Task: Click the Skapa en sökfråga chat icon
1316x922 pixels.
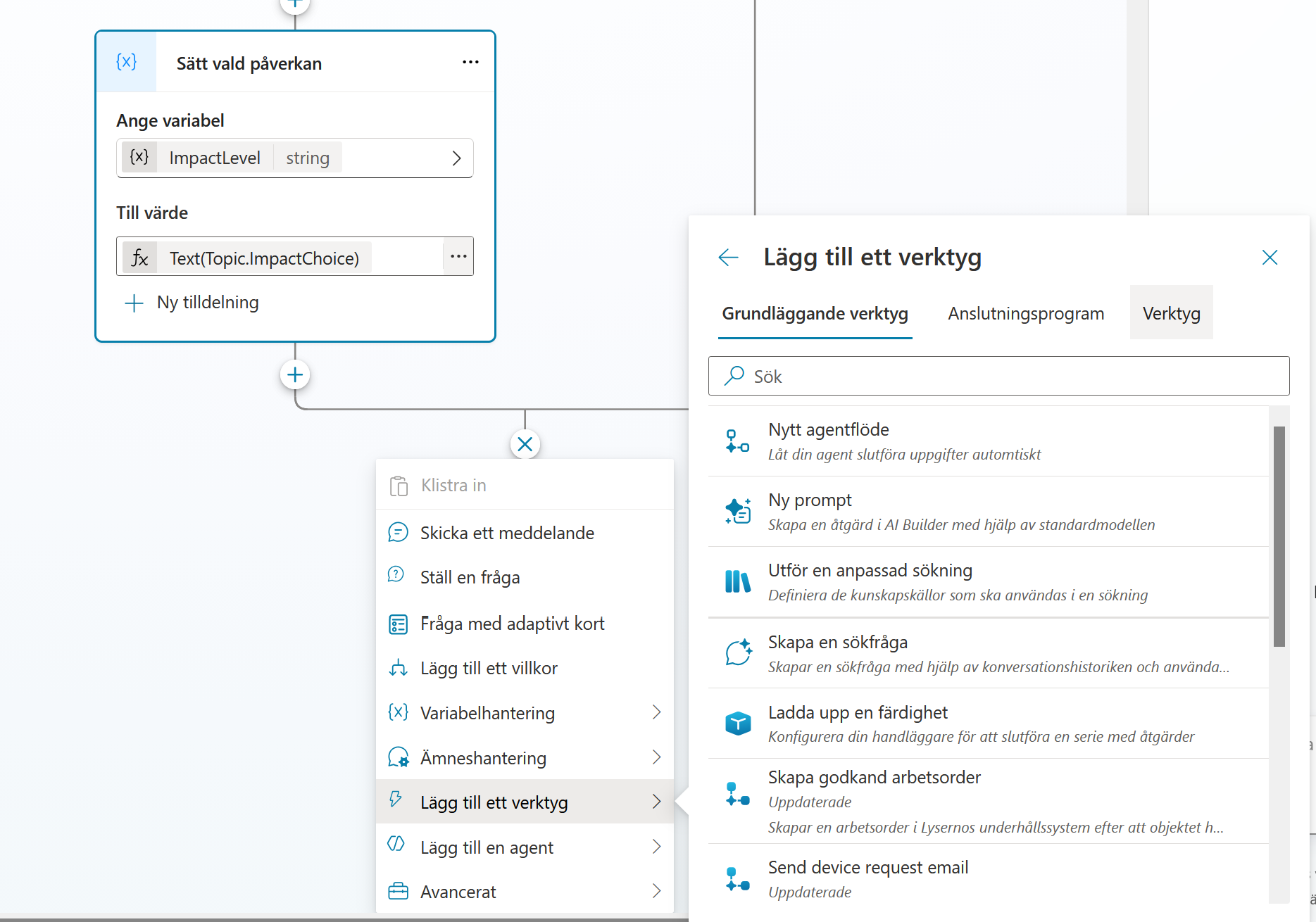Action: (x=738, y=653)
